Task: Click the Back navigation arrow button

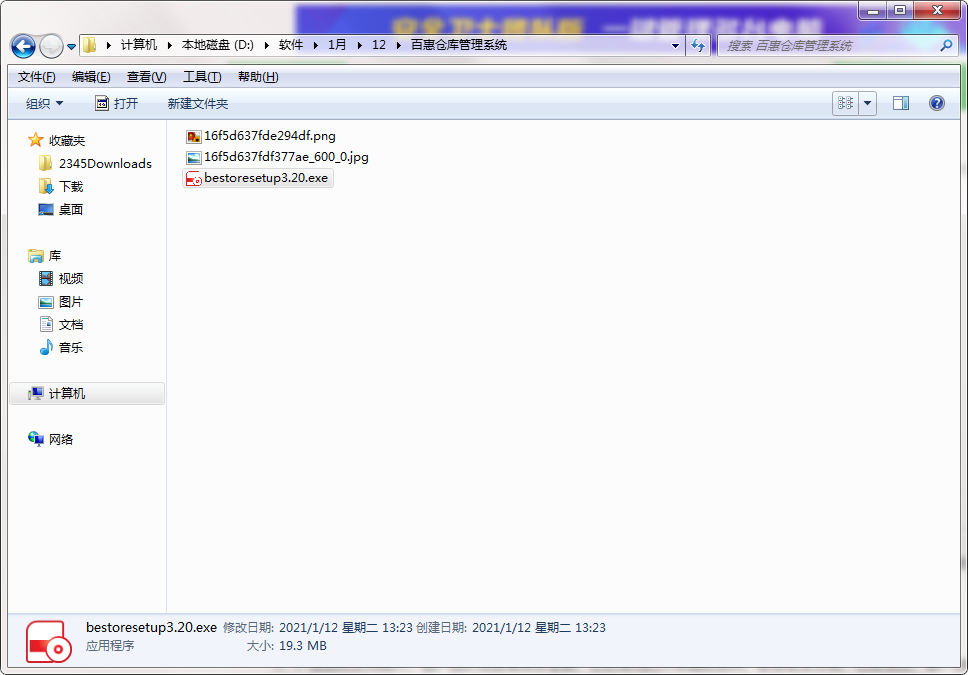Action: [x=24, y=46]
